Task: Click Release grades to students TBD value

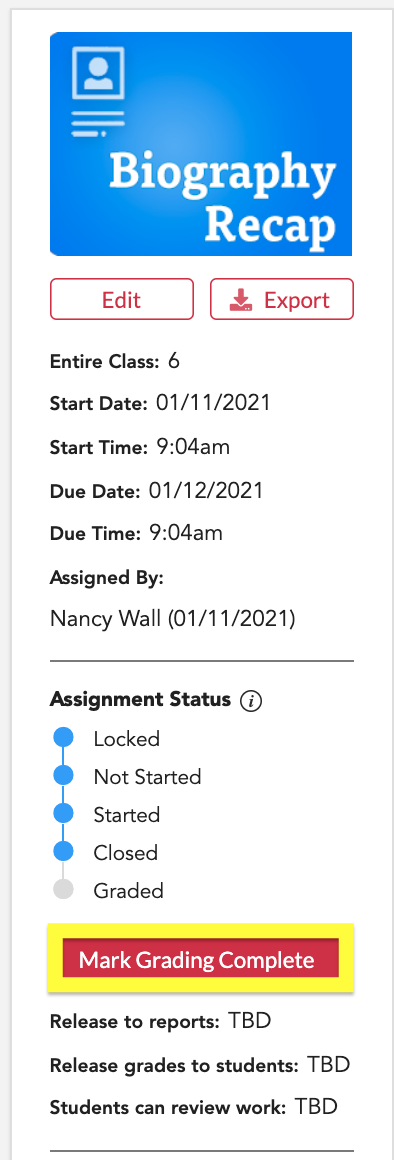Action: tap(328, 1065)
